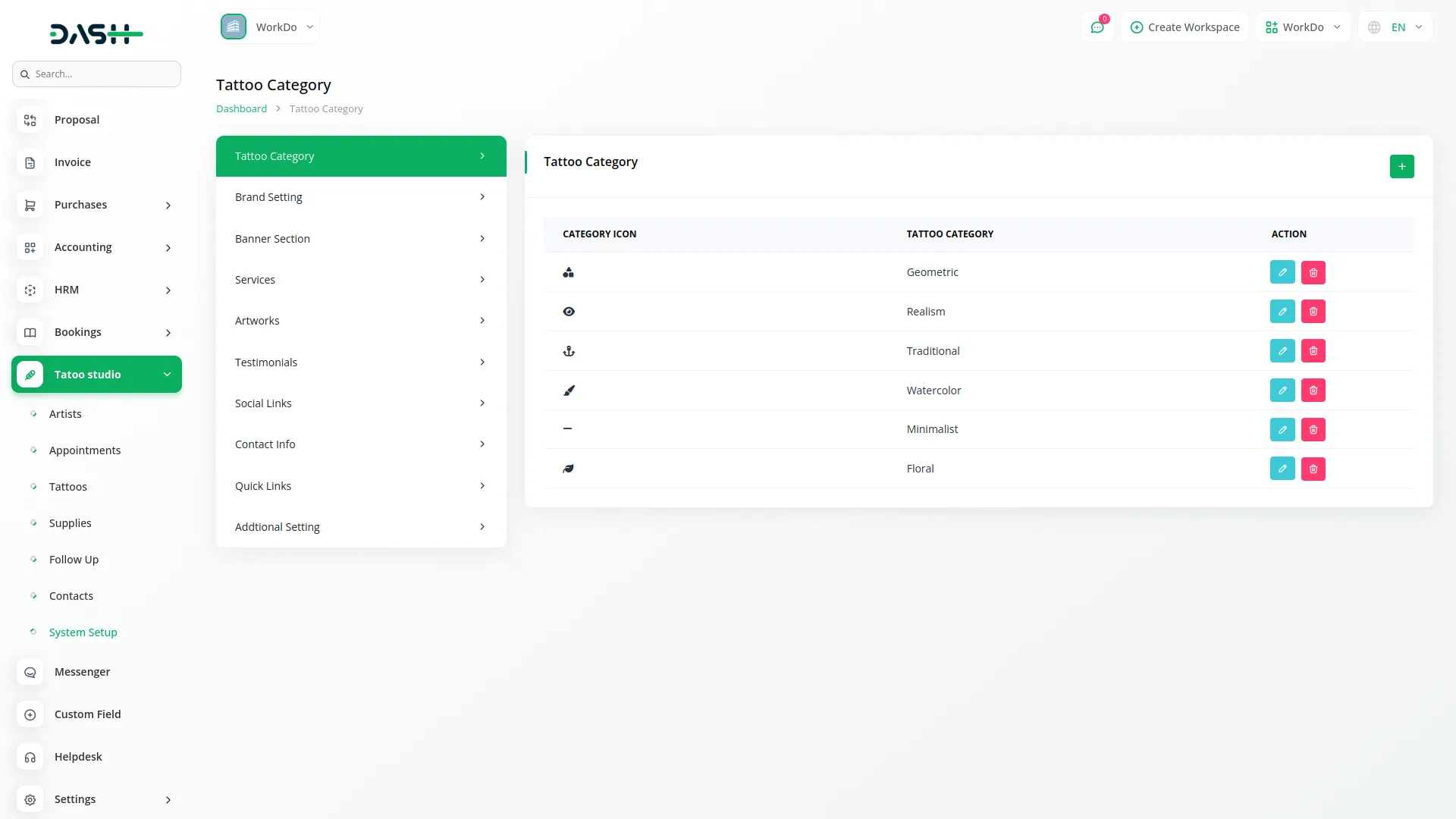Edit the Geometric category
Screen dimensions: 1456x819
(1282, 272)
